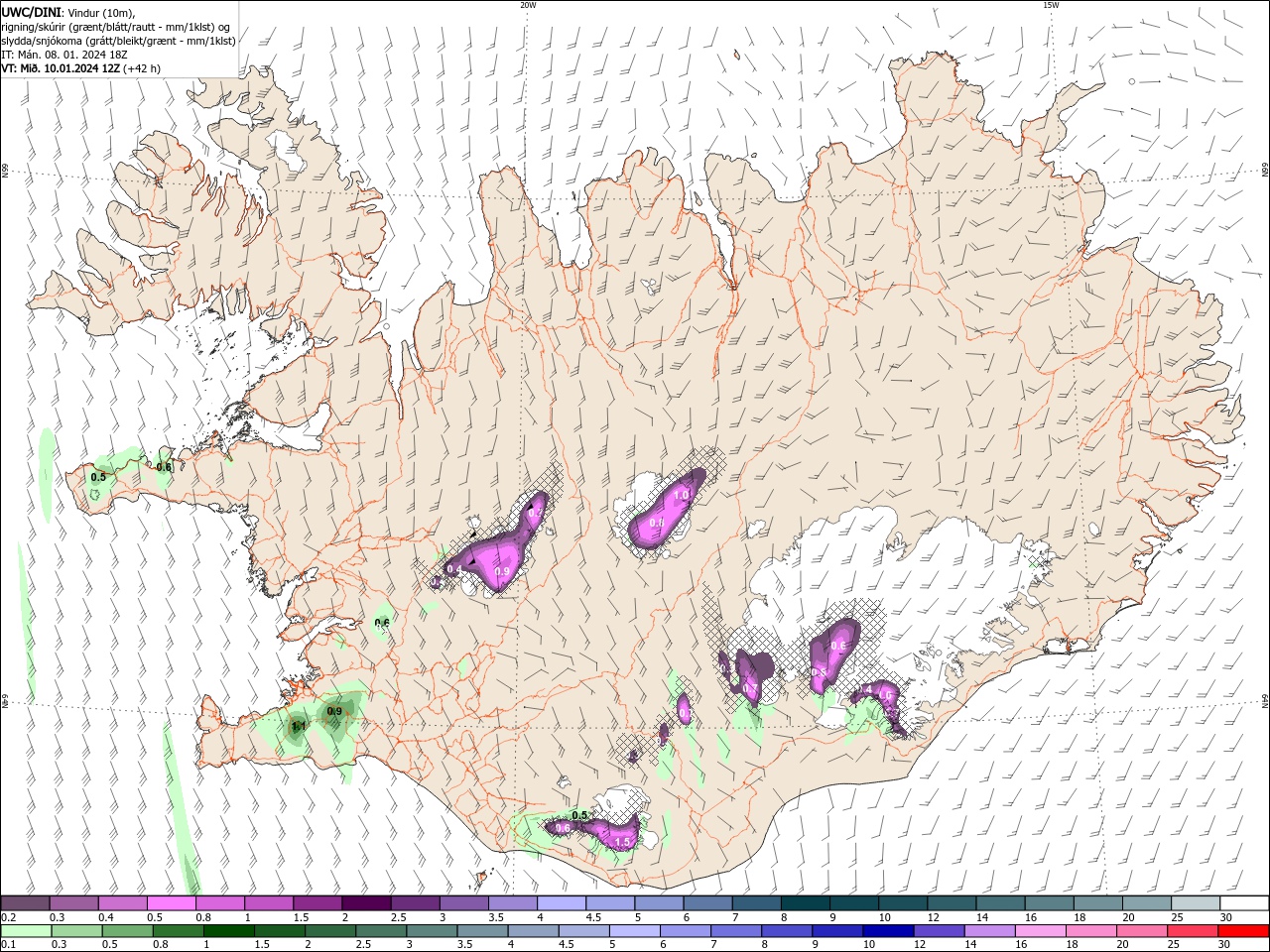This screenshot has width=1270, height=952.
Task: Pick upper legend swatch starting at 6
Action: click(707, 903)
